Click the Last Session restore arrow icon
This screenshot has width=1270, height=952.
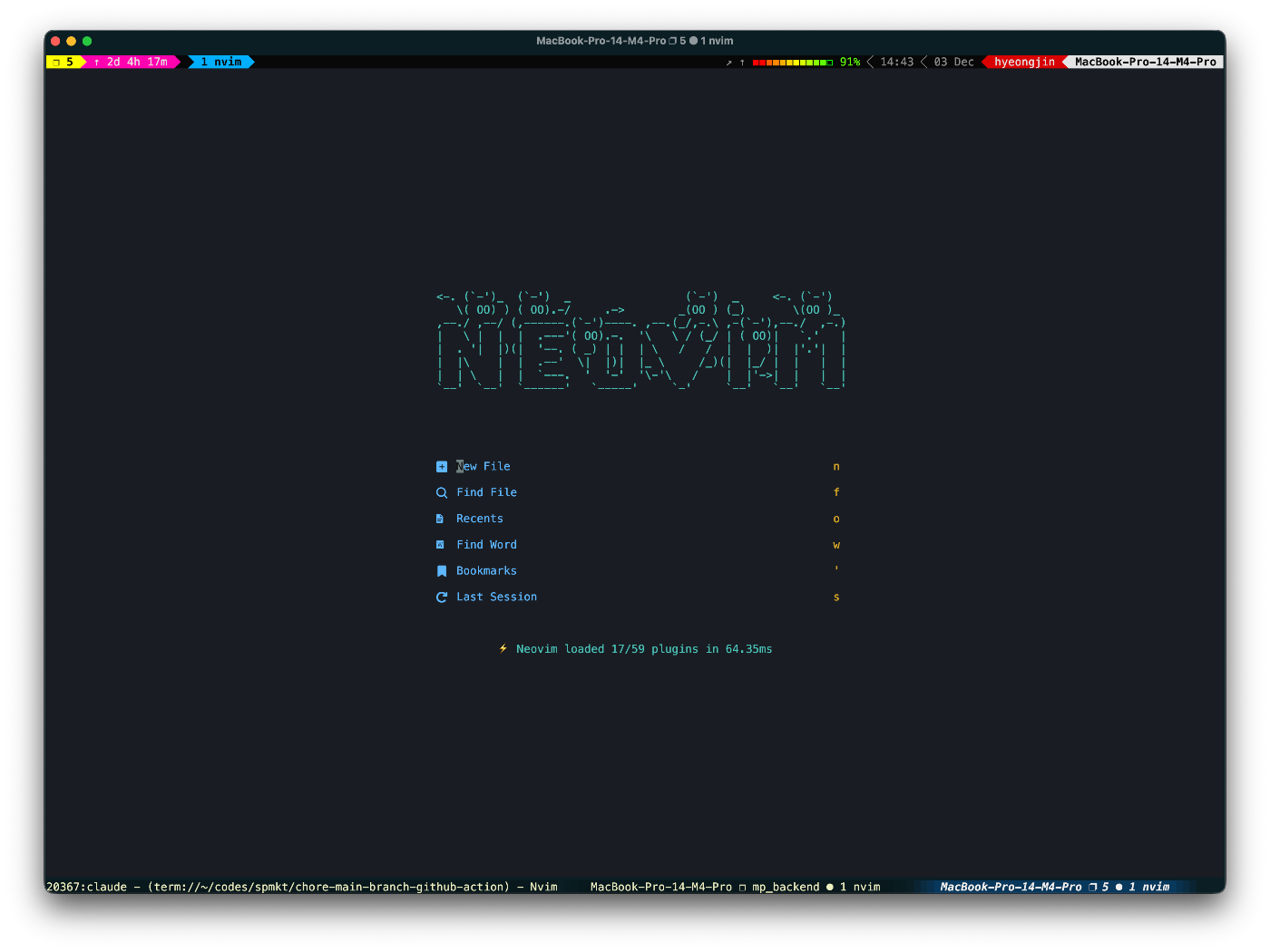click(x=442, y=597)
